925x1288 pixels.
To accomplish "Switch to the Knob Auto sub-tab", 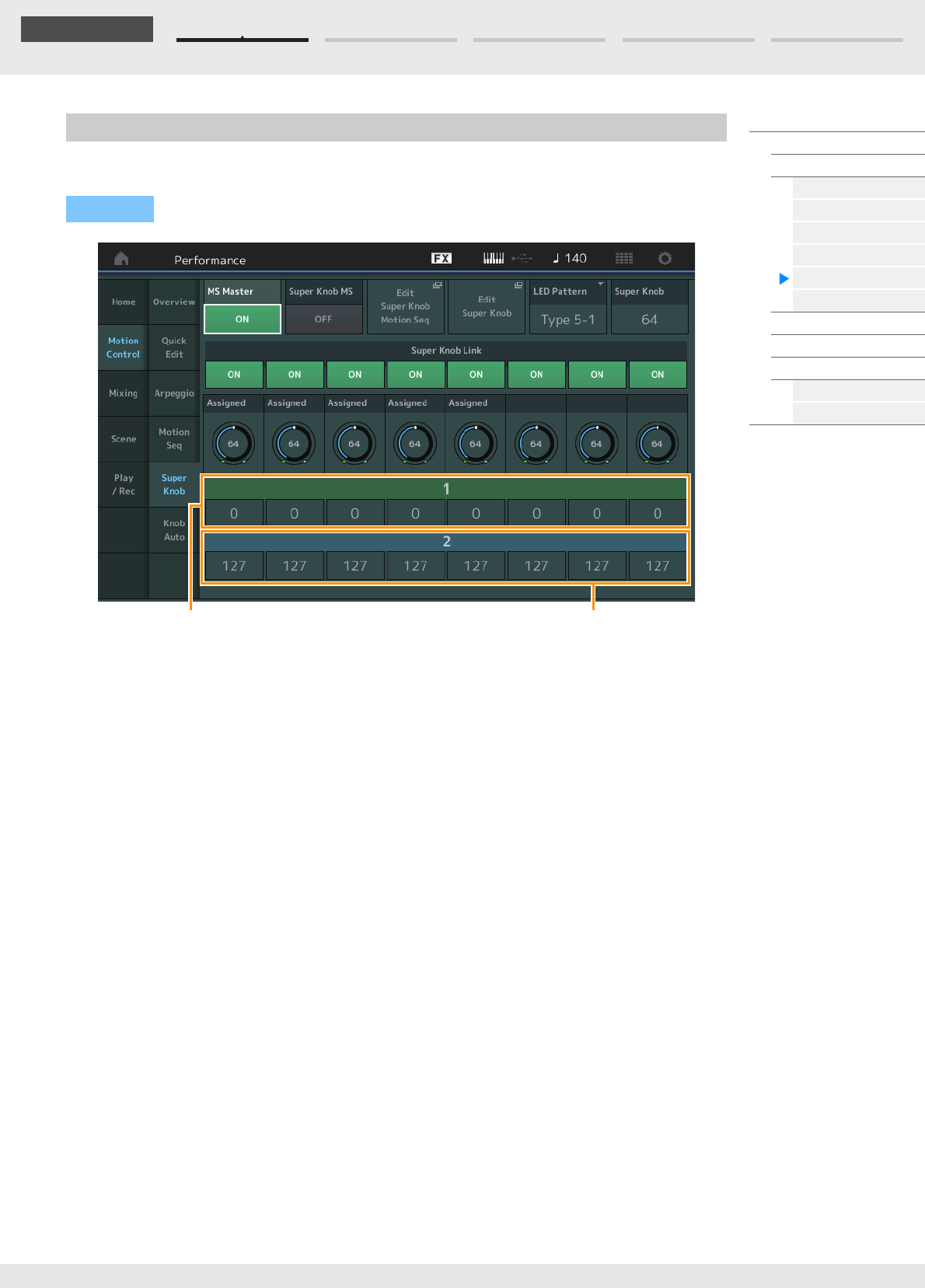I will point(174,530).
